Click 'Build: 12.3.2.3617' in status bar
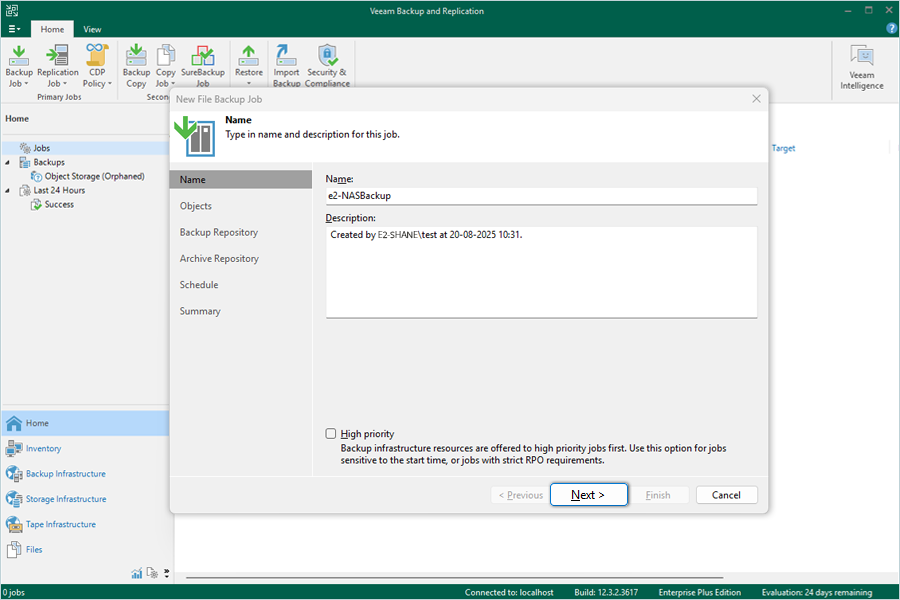 606,593
